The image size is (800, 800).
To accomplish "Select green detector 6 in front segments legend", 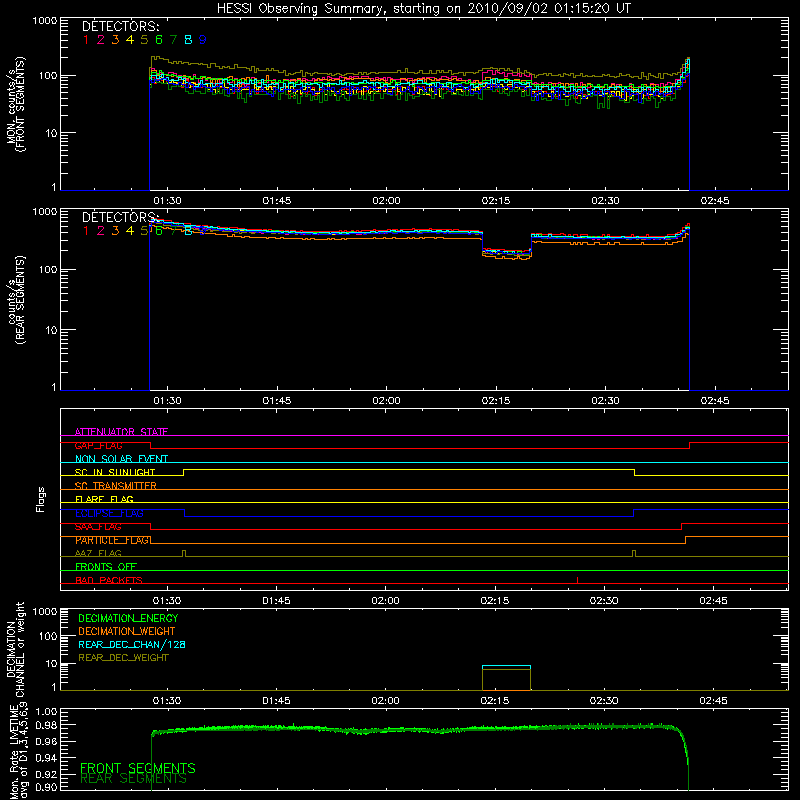I will pyautogui.click(x=159, y=40).
